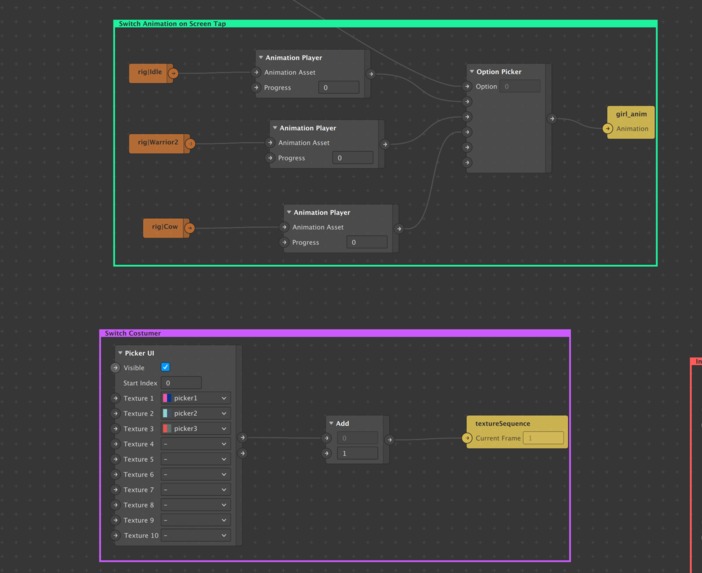Select the textureSequence patch title
Viewport: 702px width, 573px height.
click(502, 423)
